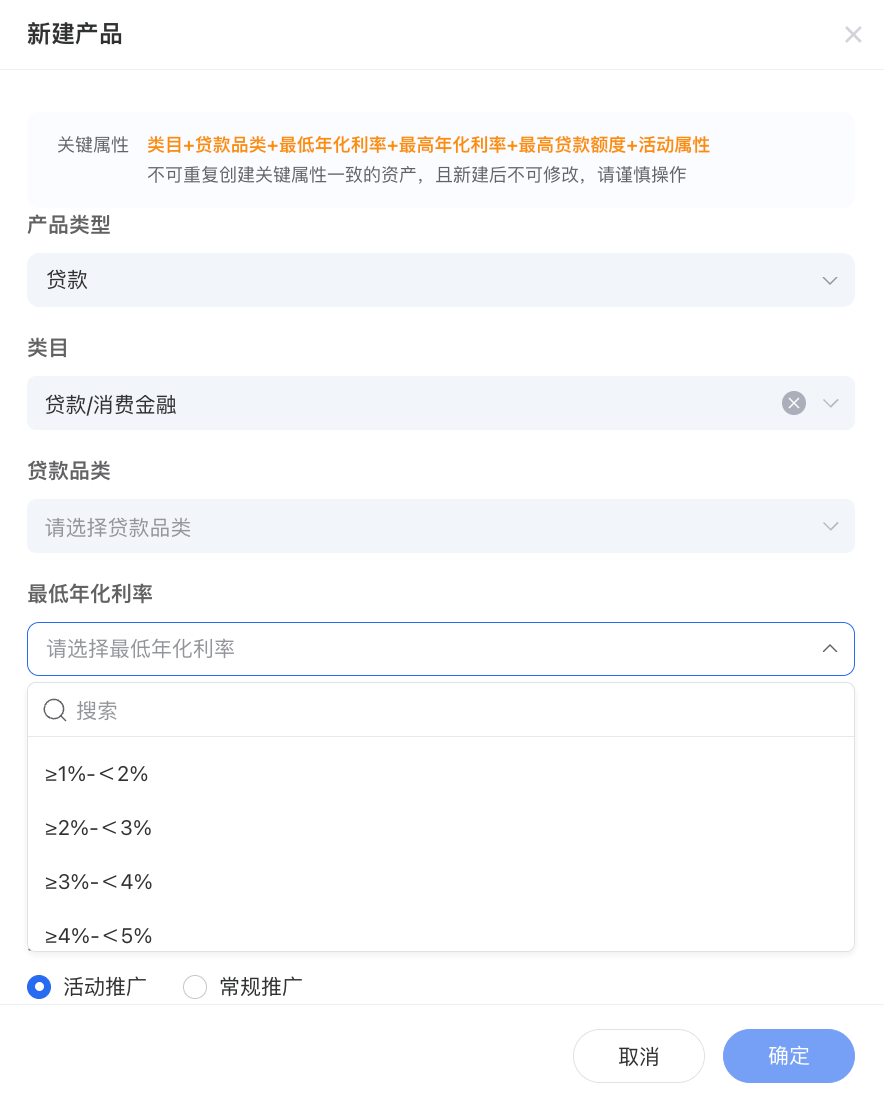Choose the ≥2%-＜3% rate option
Image resolution: width=884 pixels, height=1098 pixels.
point(98,828)
